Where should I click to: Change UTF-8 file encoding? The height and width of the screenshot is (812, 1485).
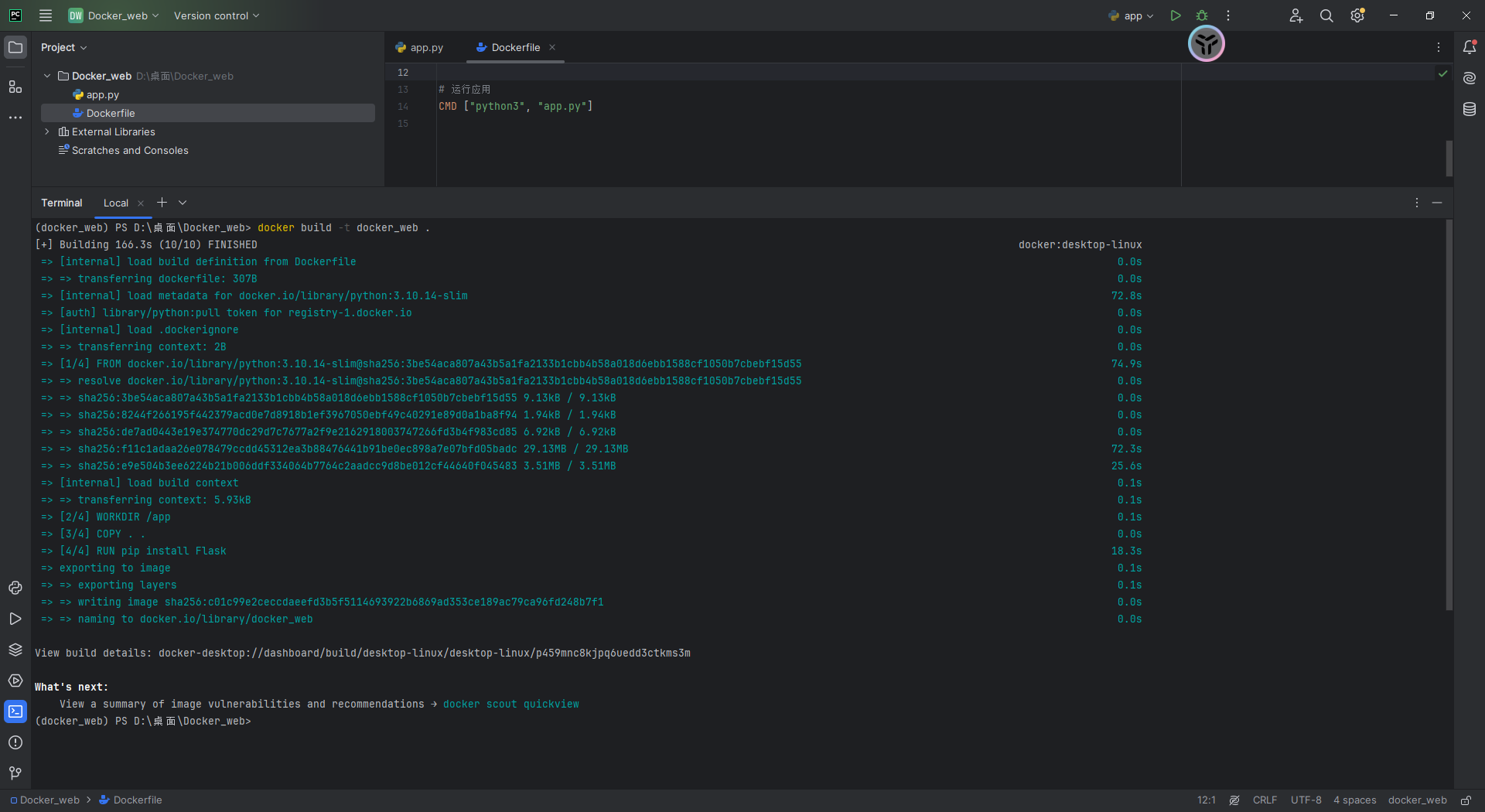1306,800
